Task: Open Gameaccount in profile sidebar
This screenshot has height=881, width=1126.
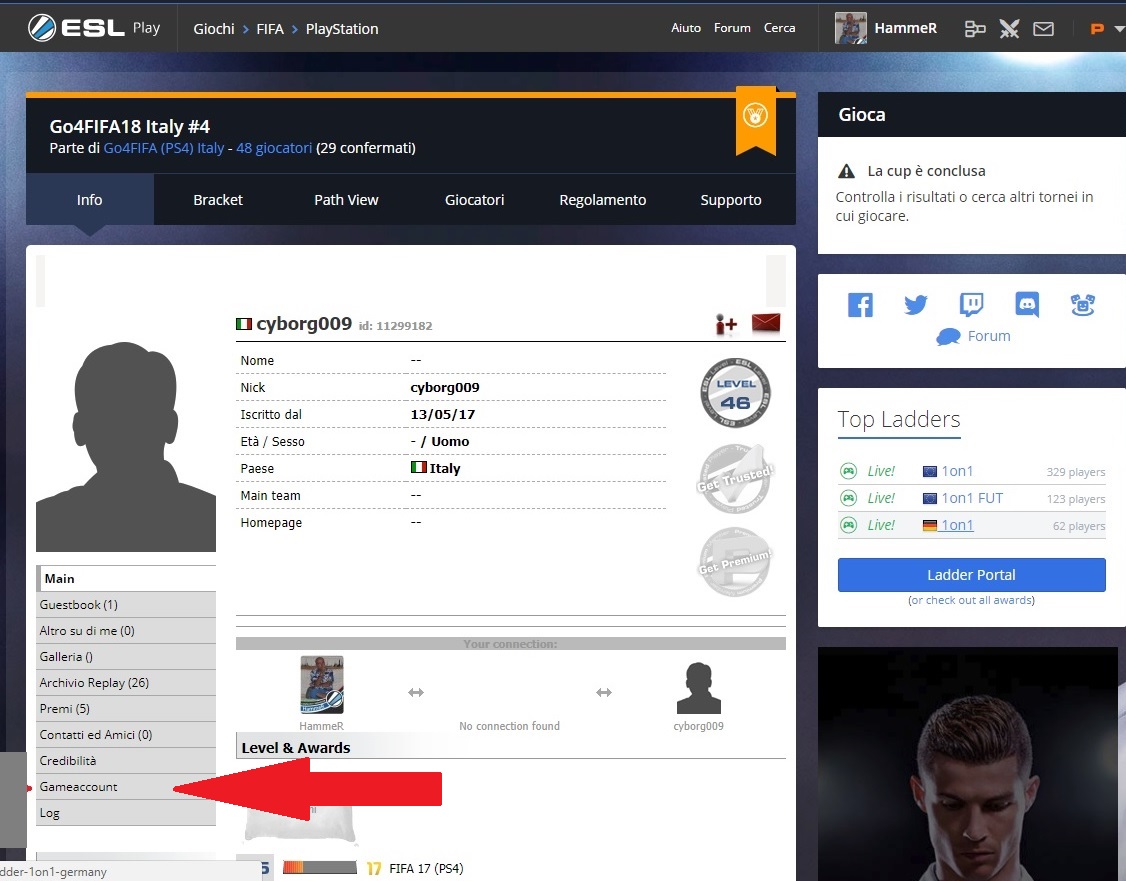Action: 126,787
